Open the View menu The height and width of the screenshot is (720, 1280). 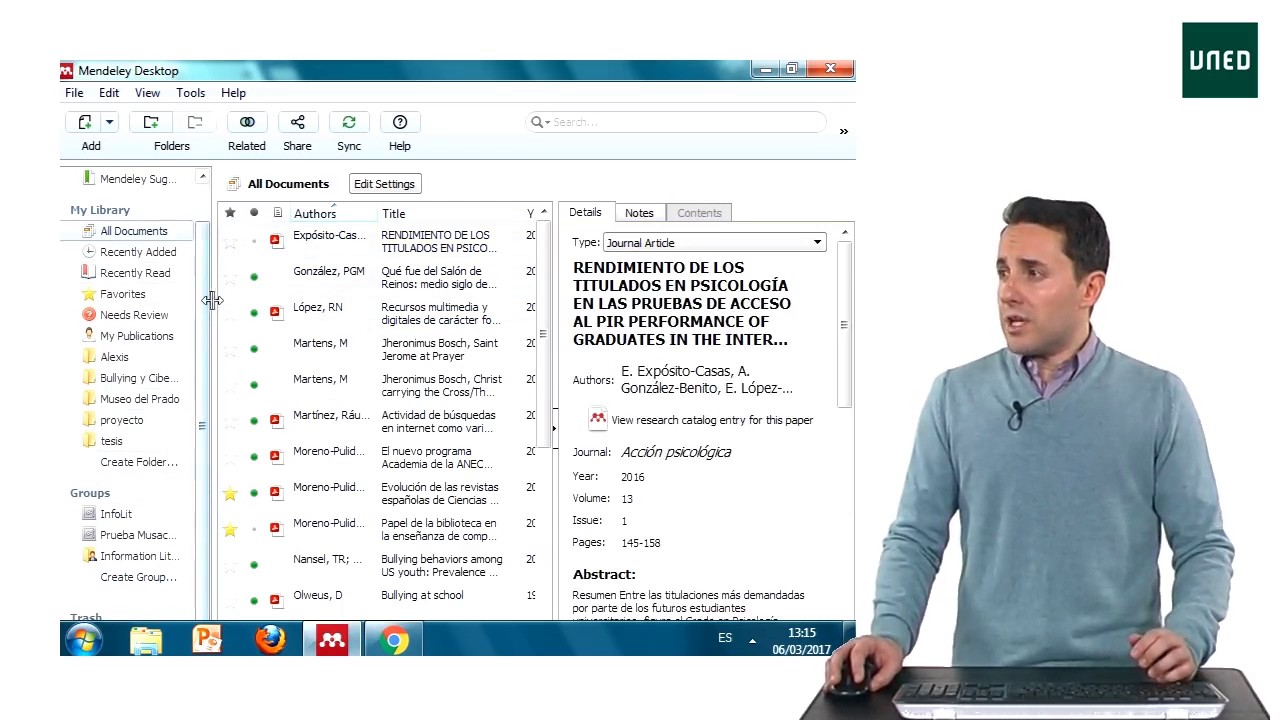(147, 93)
